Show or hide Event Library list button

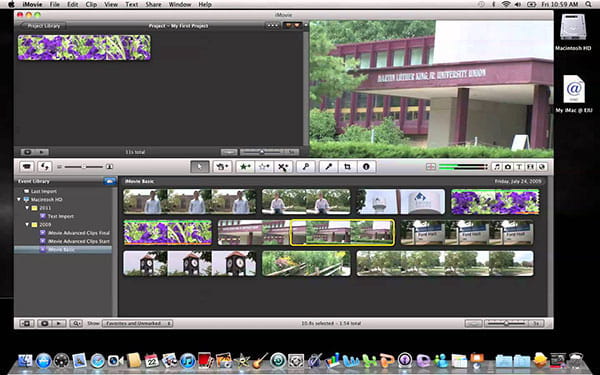pyautogui.click(x=27, y=323)
